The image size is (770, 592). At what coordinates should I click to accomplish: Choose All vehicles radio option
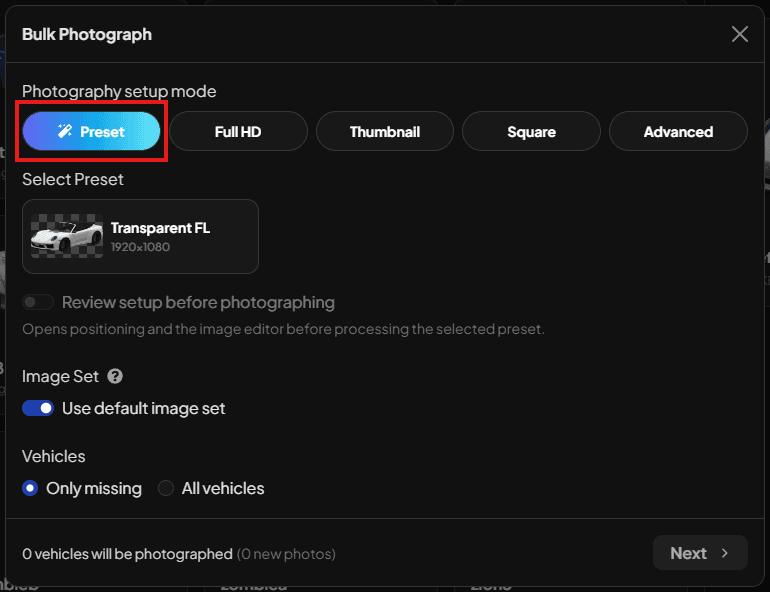click(166, 488)
